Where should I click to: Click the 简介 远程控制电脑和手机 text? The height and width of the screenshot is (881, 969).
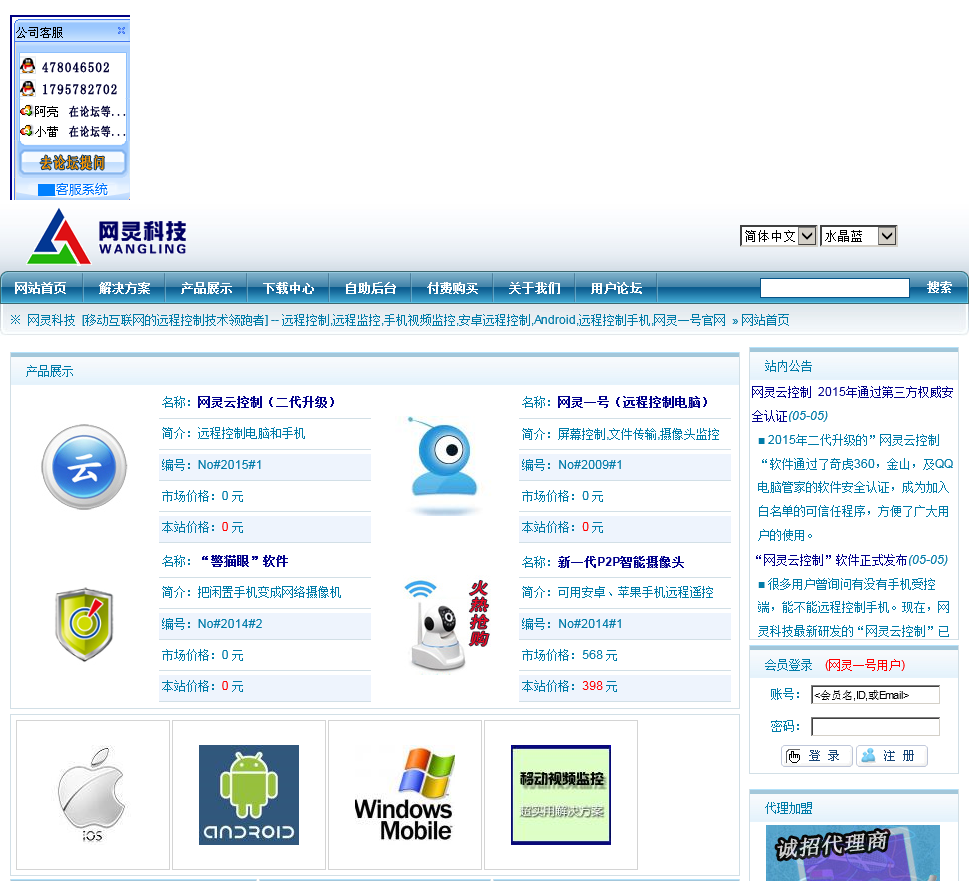tap(233, 434)
